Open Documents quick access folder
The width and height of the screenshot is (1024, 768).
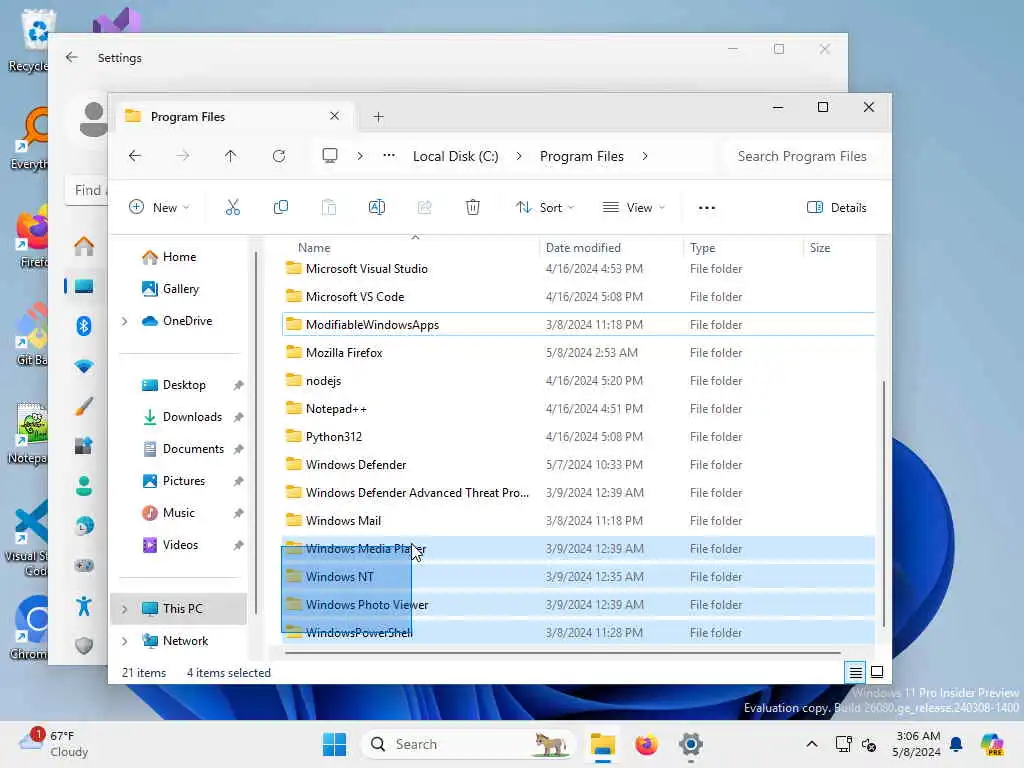coord(193,449)
